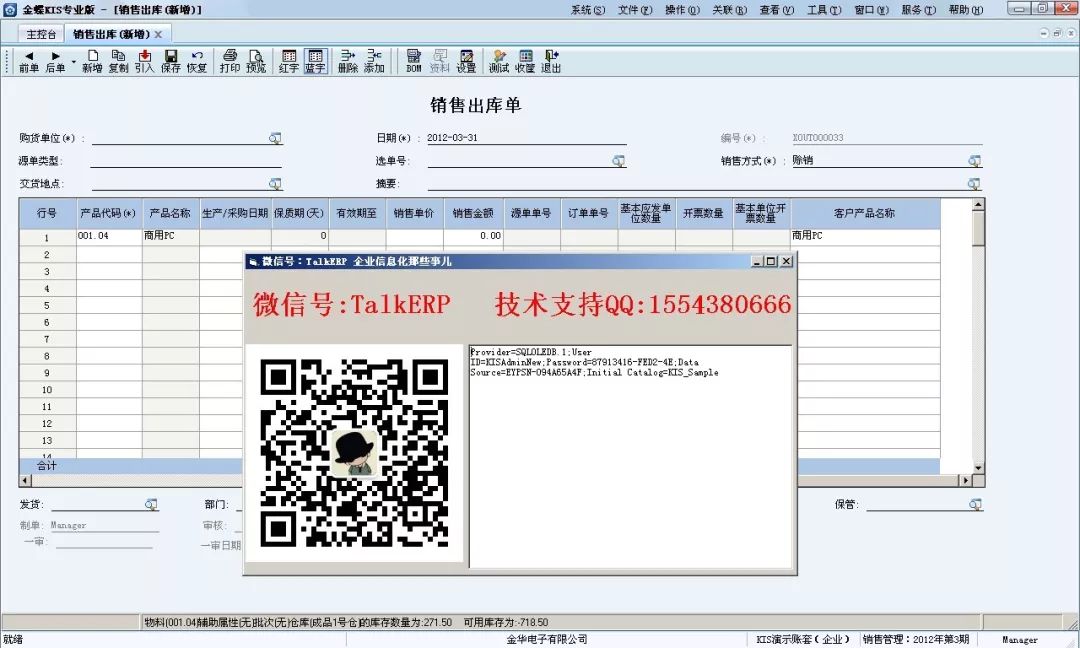Add a row with 添加 icon

point(374,61)
